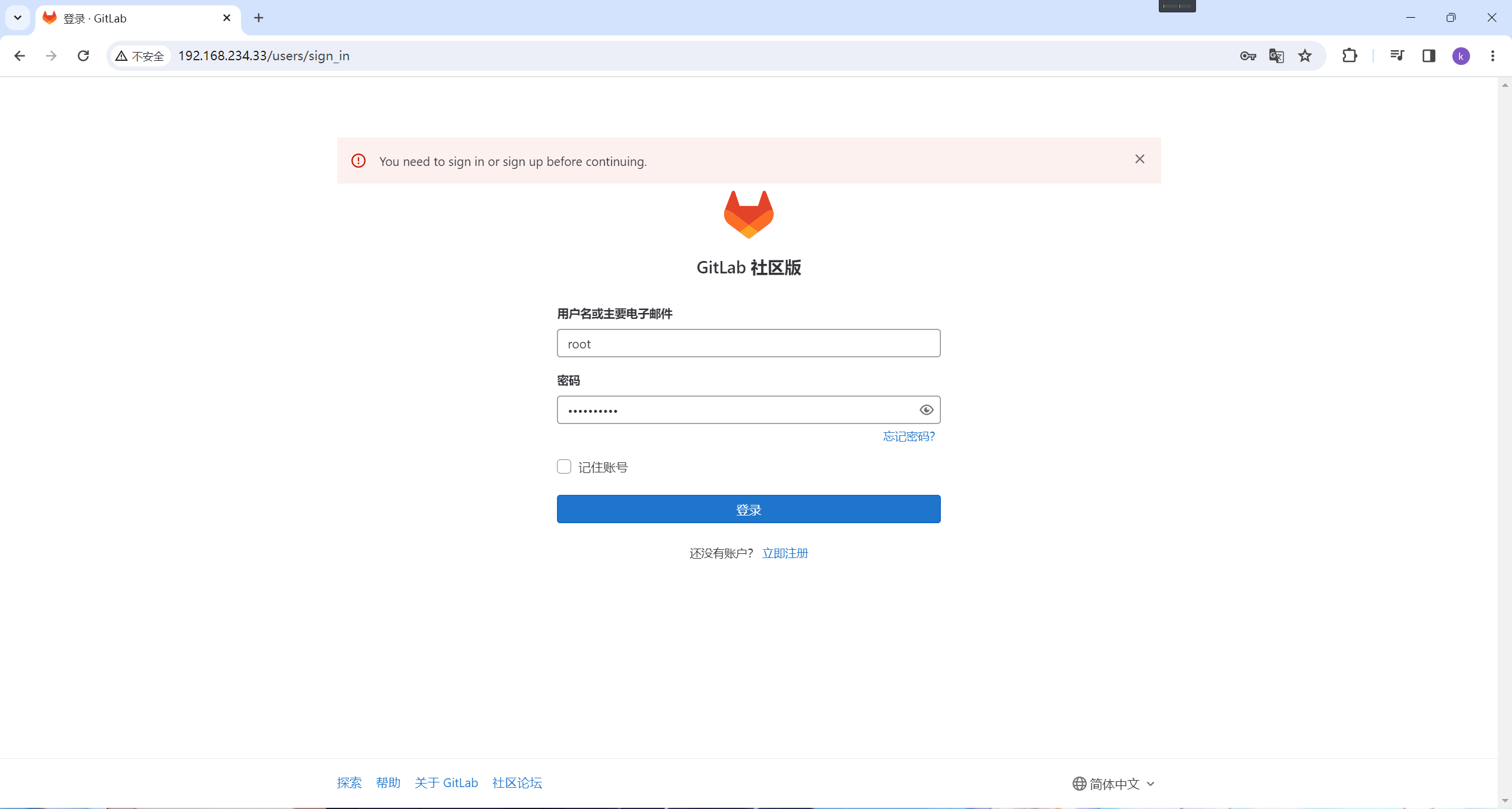
Task: Go back using the back arrow
Action: [20, 56]
